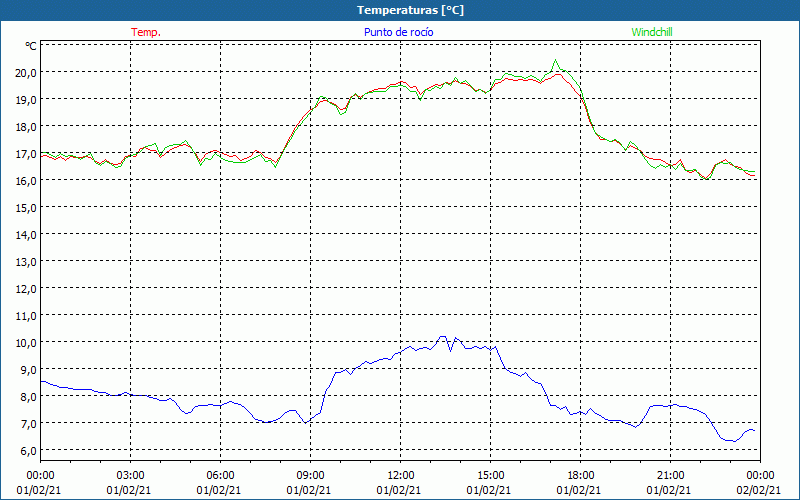Click the 15:00 time axis label
This screenshot has height=500, width=800.
tap(490, 476)
